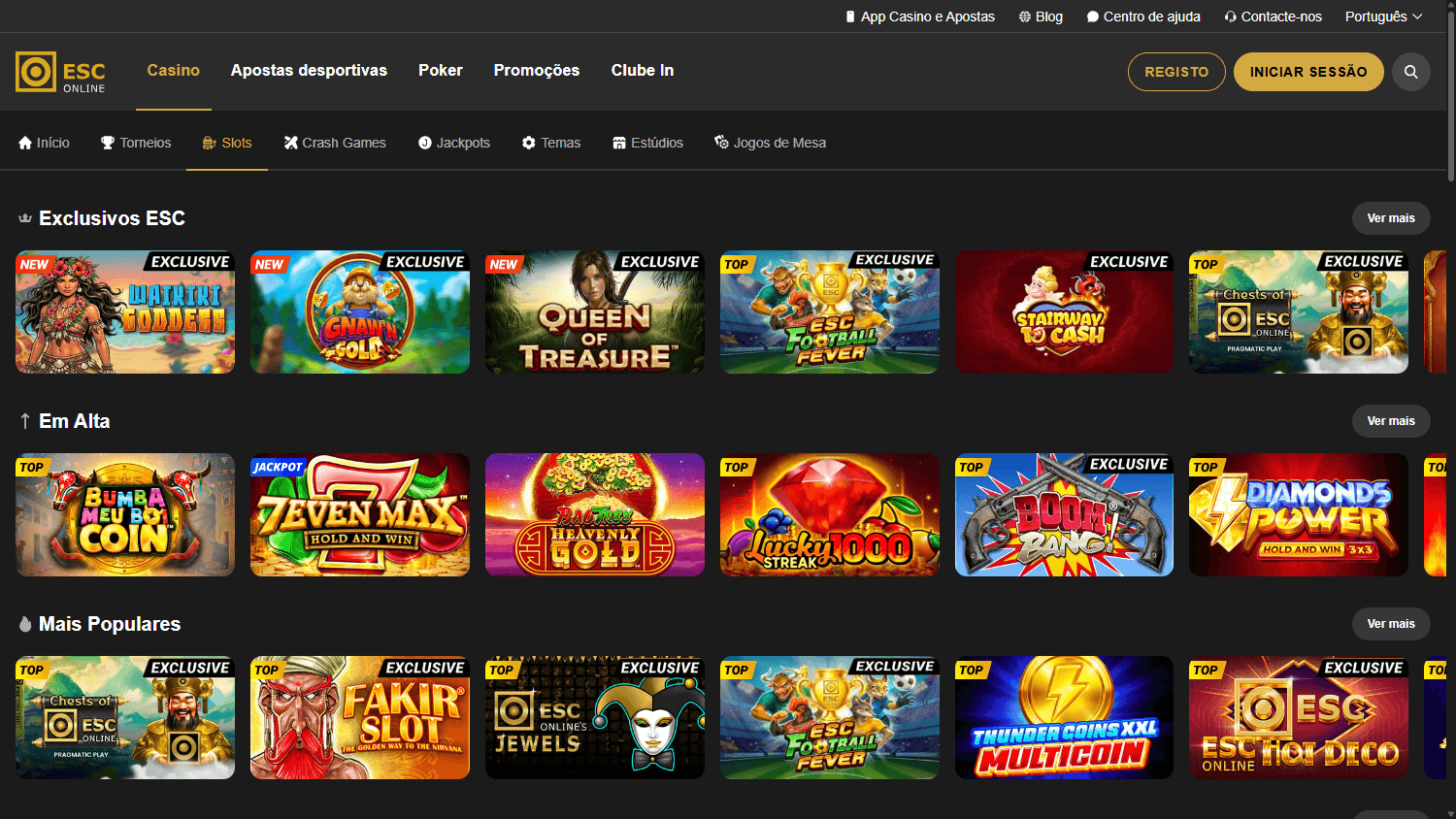Click the chips icon beside Jogos de Mesa
Image resolution: width=1456 pixels, height=819 pixels.
[x=721, y=143]
